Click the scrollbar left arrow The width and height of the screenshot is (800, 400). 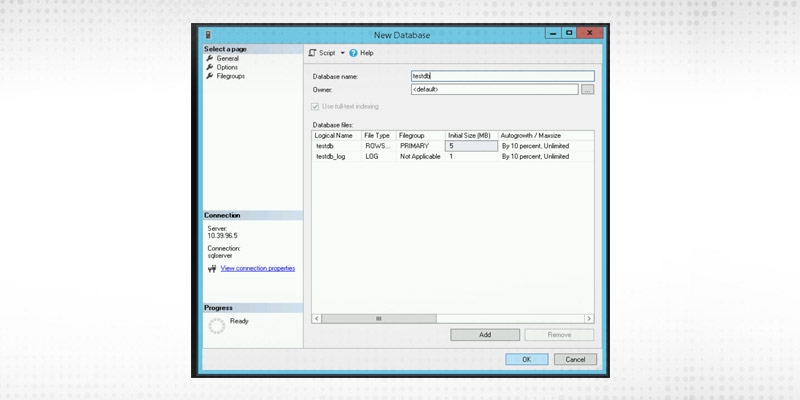[x=316, y=318]
